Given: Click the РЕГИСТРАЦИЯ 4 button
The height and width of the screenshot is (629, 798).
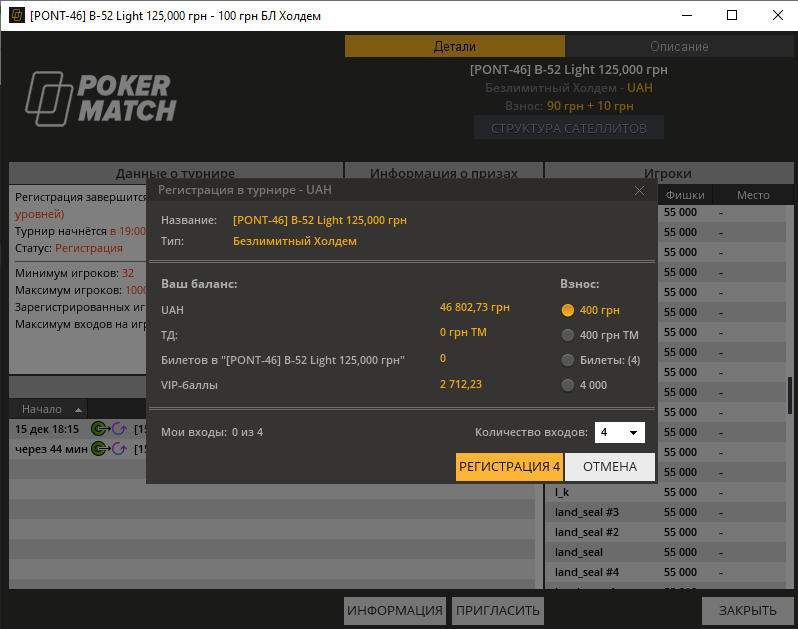Looking at the screenshot, I should (x=509, y=467).
